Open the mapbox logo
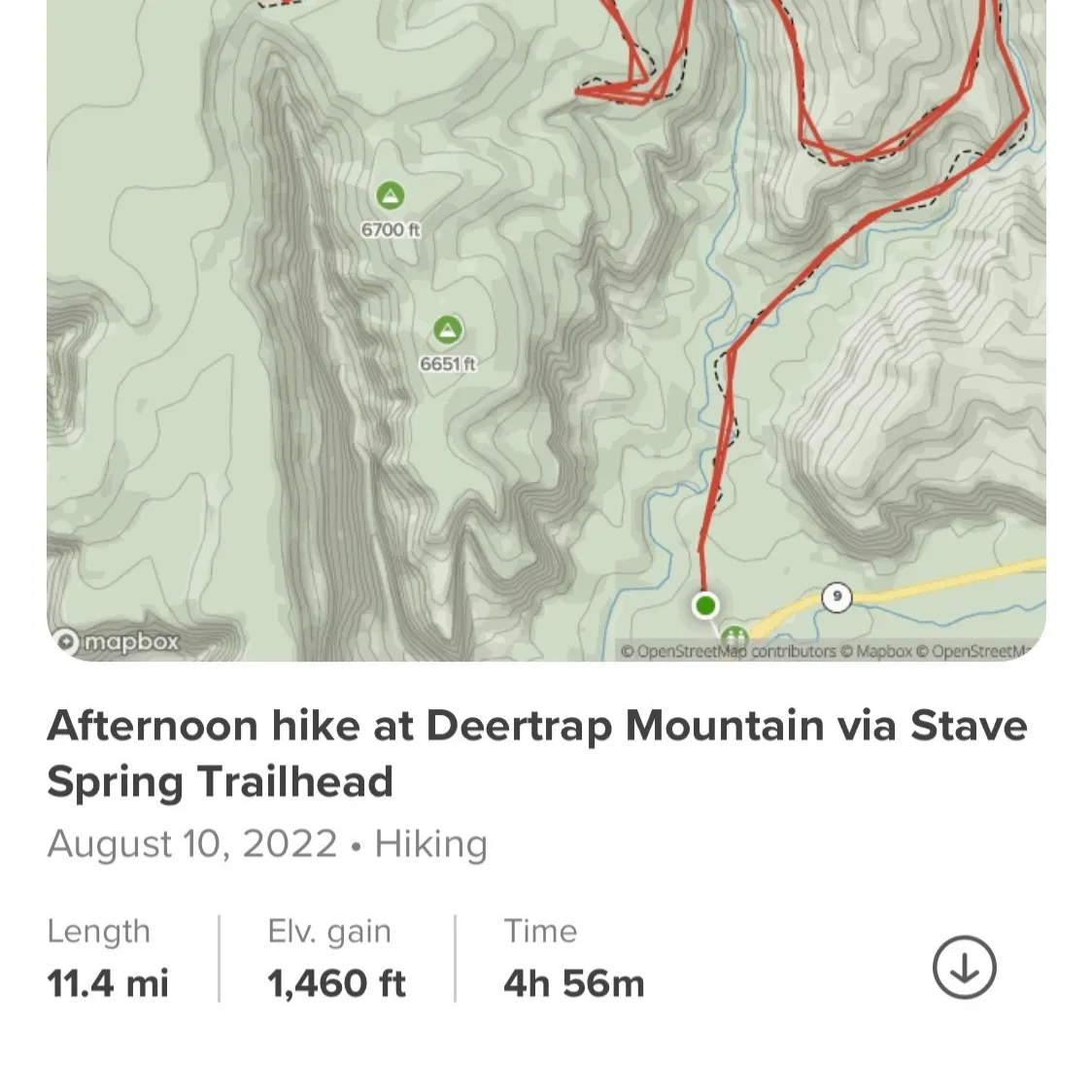 [x=117, y=640]
